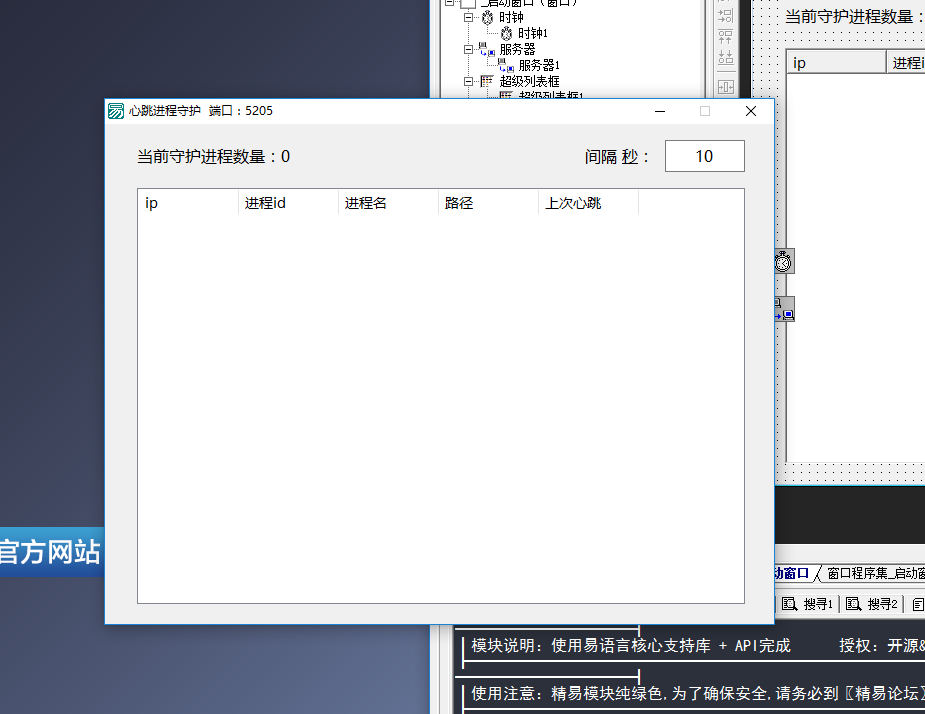This screenshot has height=714, width=925.
Task: Click the 间隔 秒 input field
Action: point(704,156)
